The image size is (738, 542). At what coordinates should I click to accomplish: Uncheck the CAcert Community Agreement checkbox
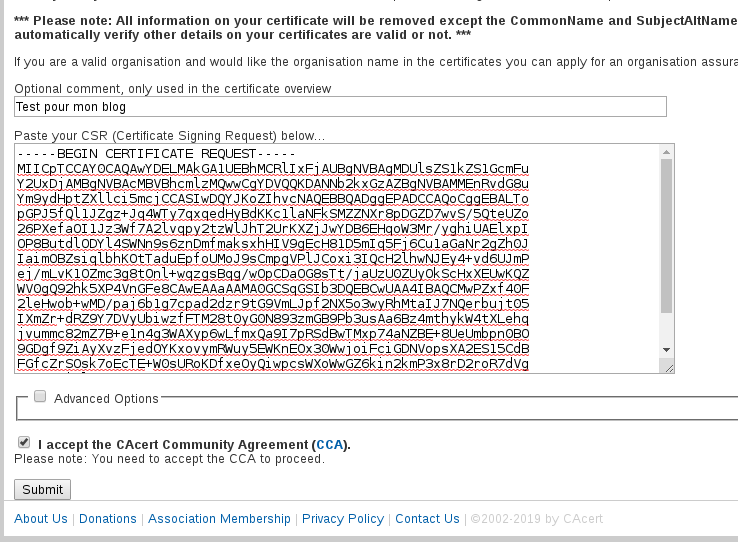pos(24,442)
